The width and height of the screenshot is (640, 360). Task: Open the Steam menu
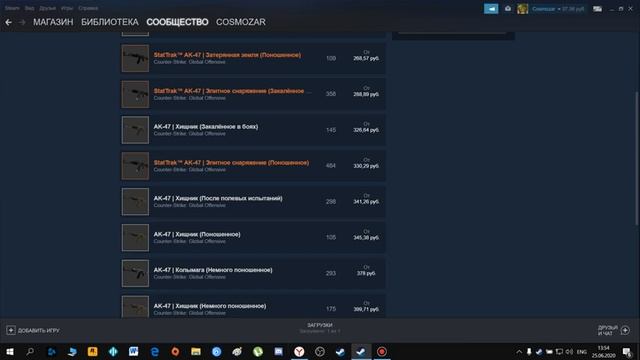[x=12, y=8]
